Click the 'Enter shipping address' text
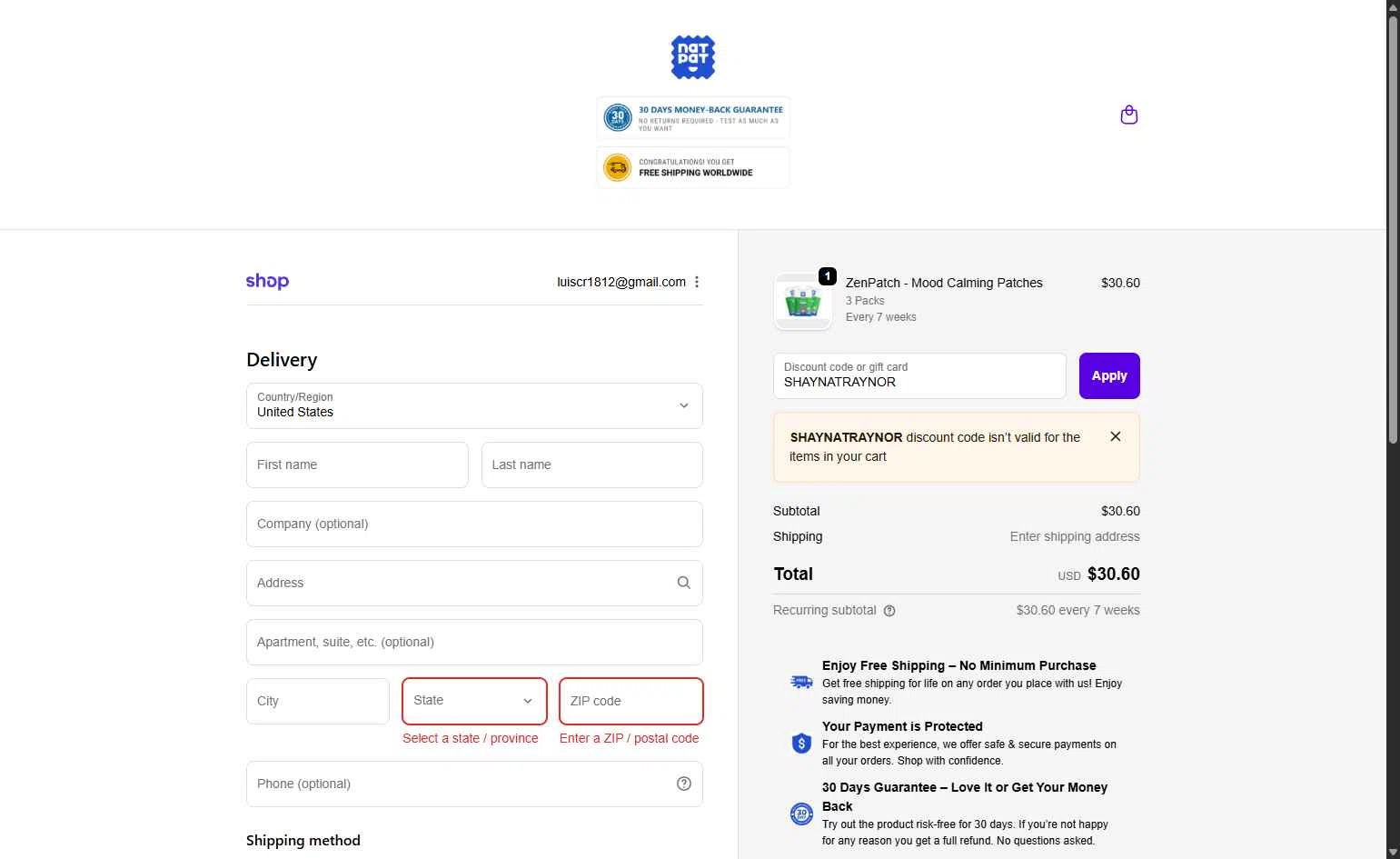This screenshot has height=859, width=1400. [x=1075, y=536]
